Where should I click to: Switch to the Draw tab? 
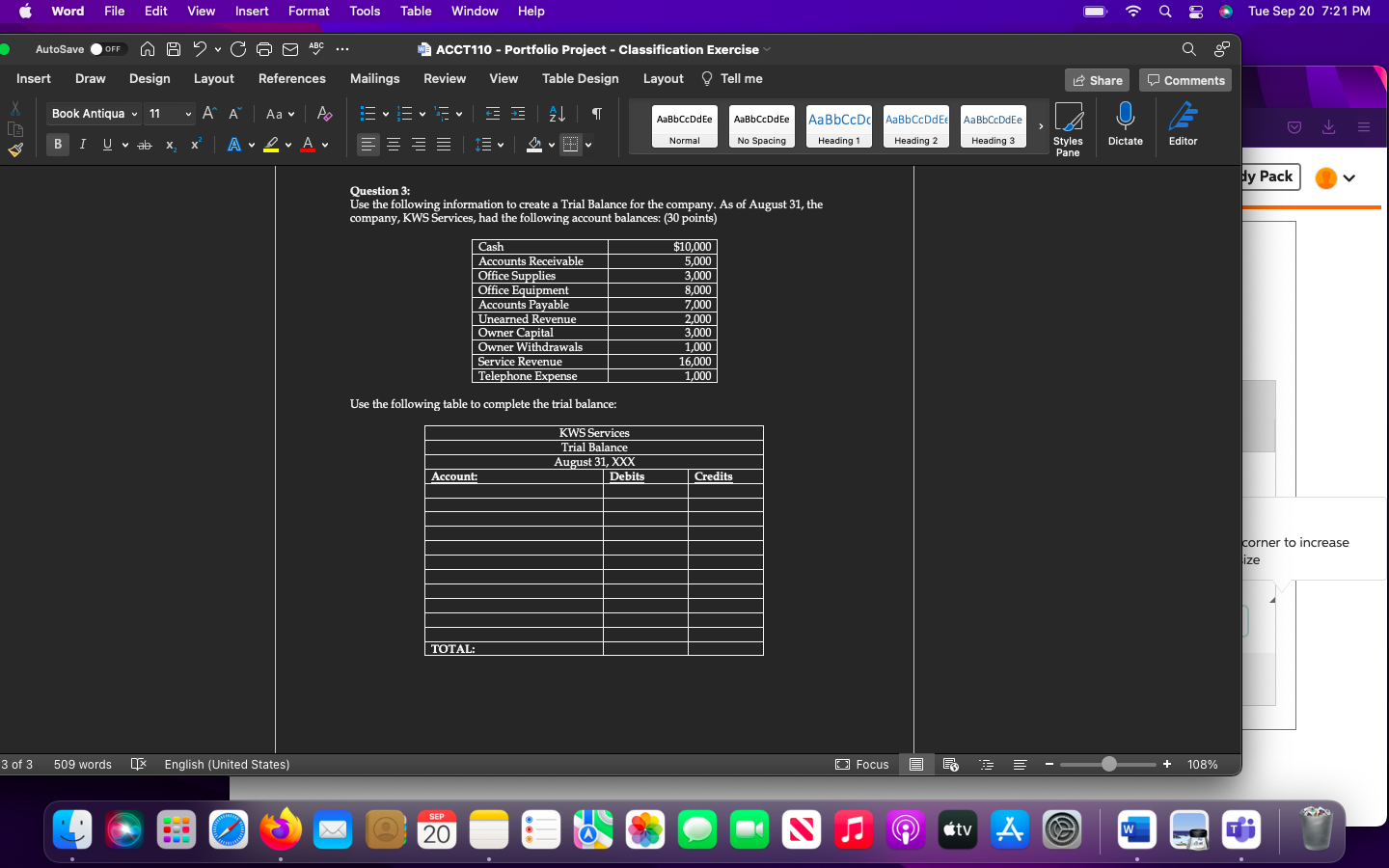91,79
